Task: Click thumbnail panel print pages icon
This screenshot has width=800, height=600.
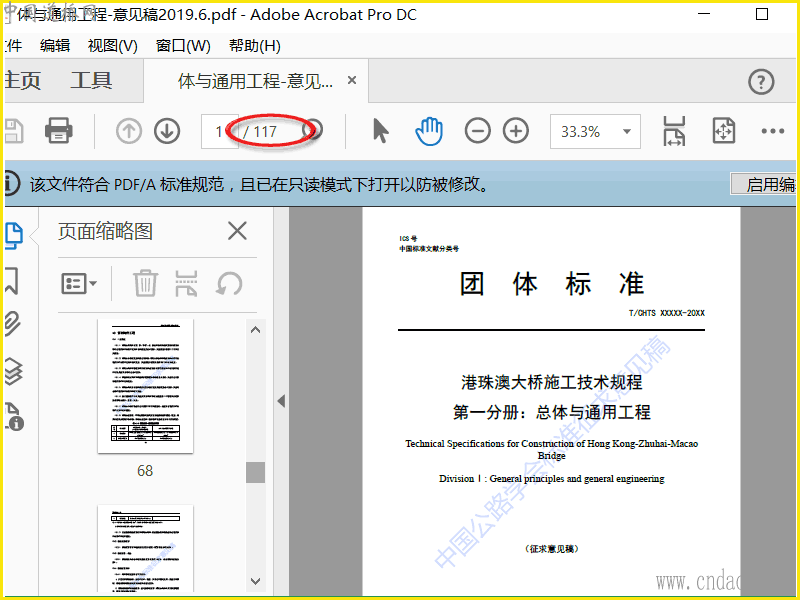Action: click(186, 283)
